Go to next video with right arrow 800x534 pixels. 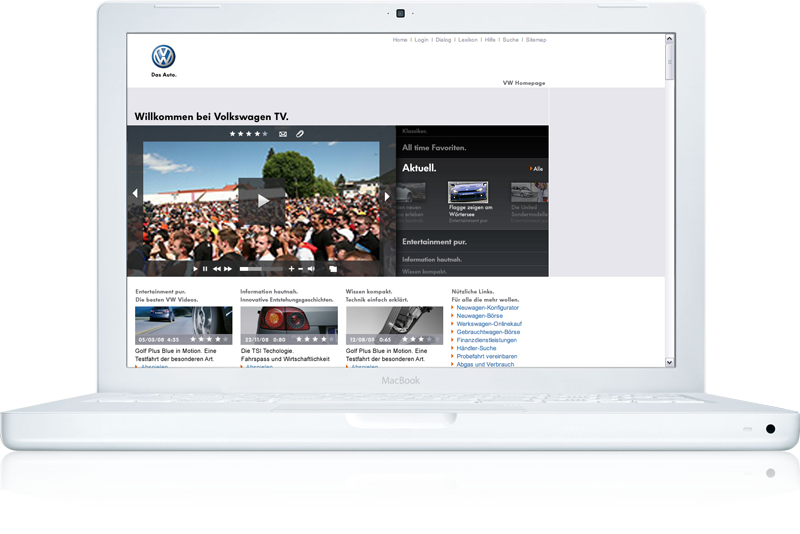388,196
